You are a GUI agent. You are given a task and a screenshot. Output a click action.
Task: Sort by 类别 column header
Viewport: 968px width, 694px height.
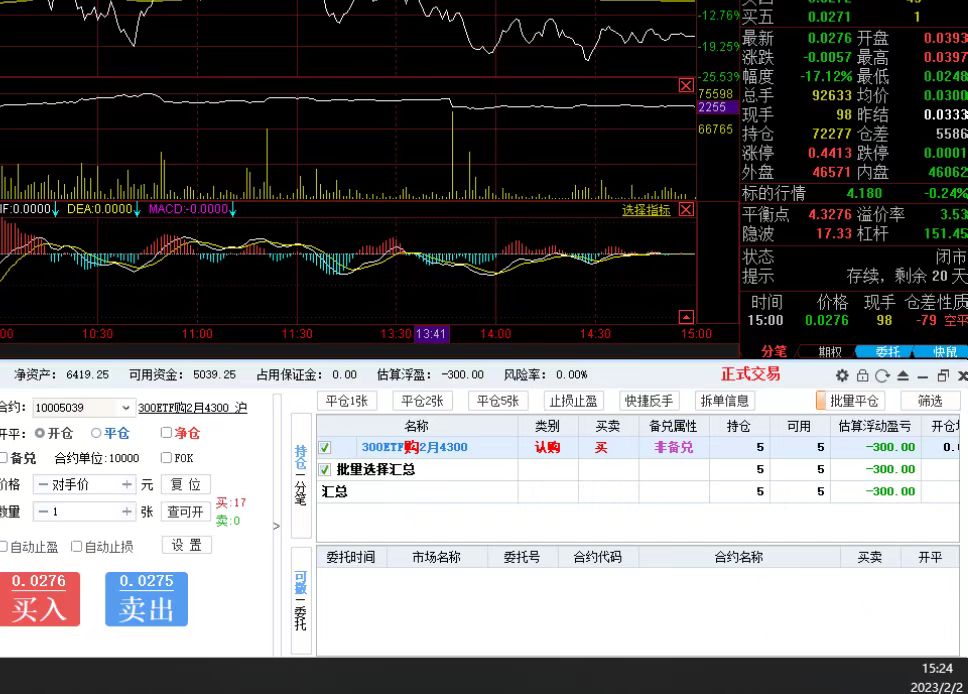(x=547, y=425)
